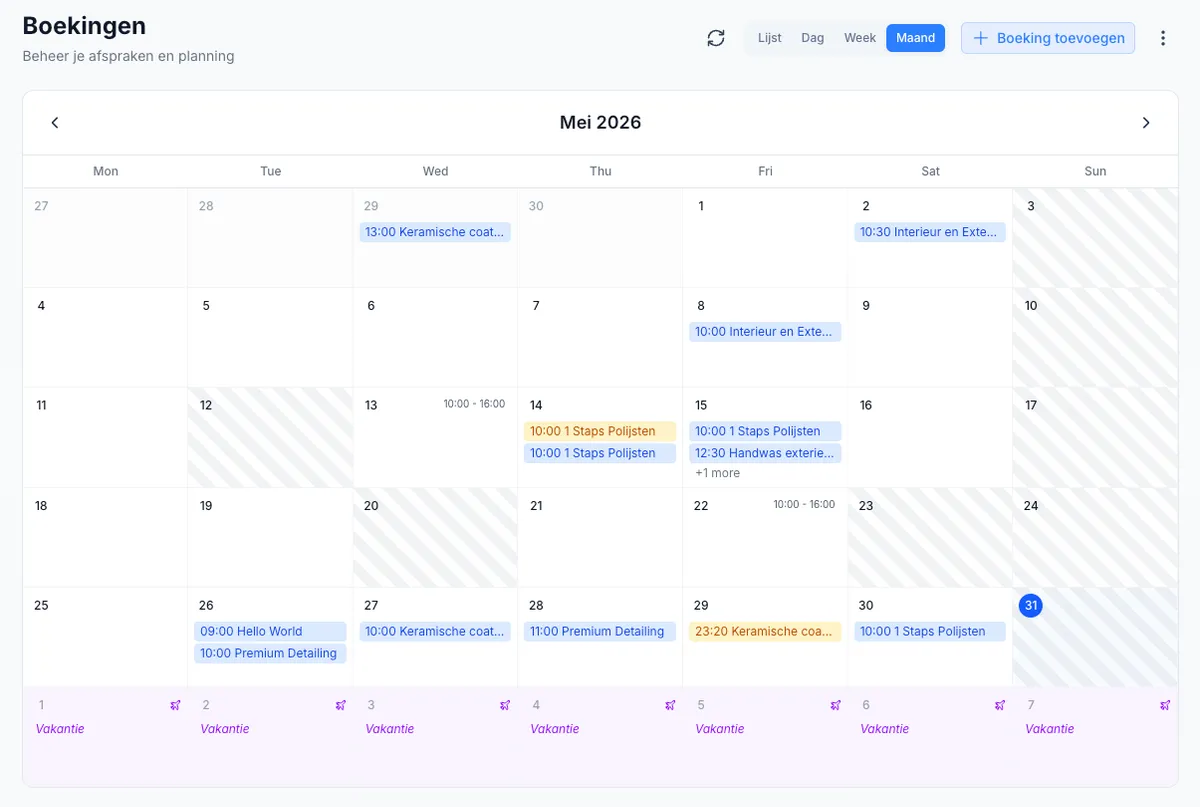Click the airplane icon on next-month day 5
Image resolution: width=1200 pixels, height=807 pixels.
coord(835,705)
